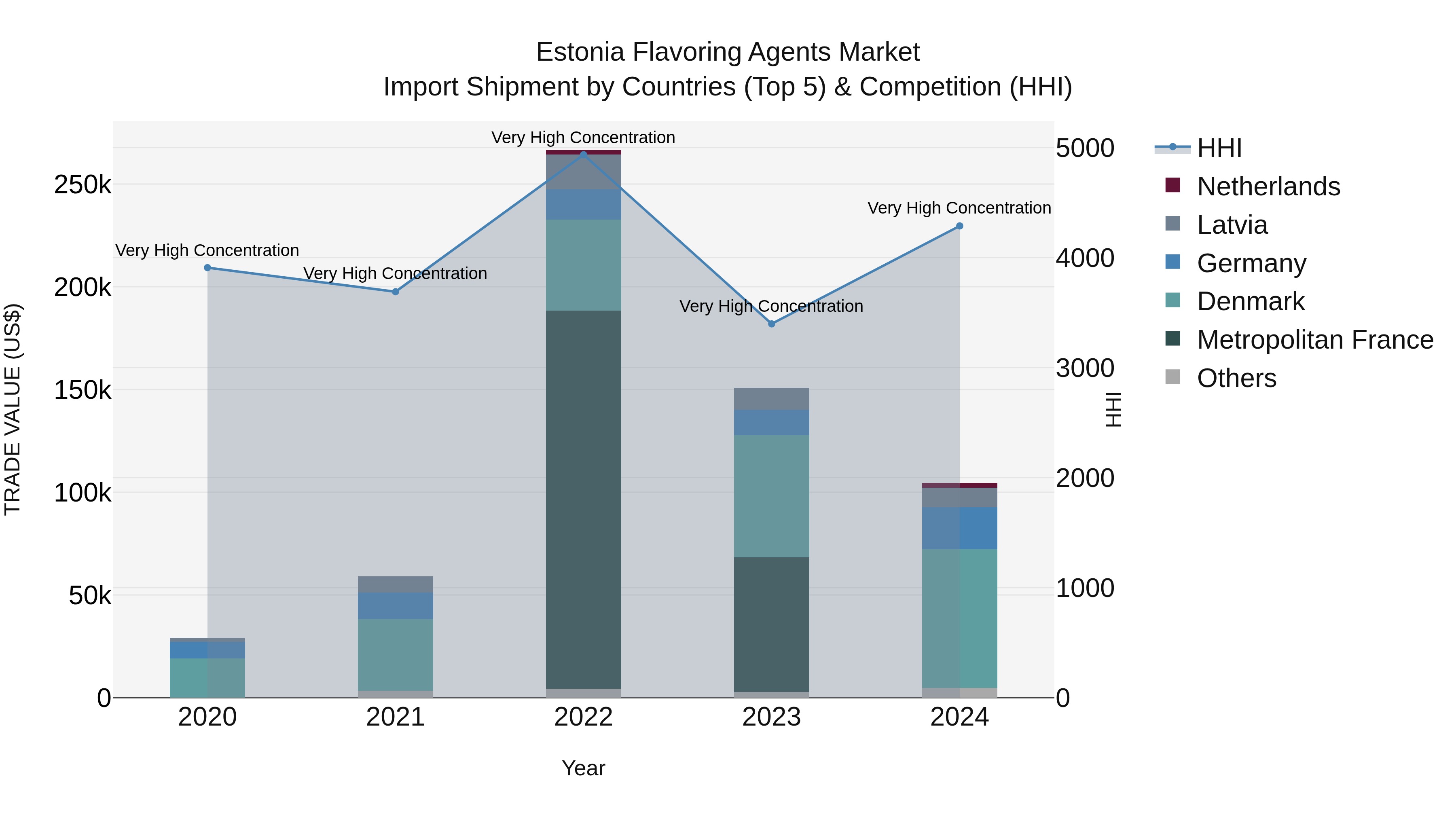Viewport: 1456px width, 819px height.
Task: Click the 2024 x-axis label
Action: [x=960, y=717]
